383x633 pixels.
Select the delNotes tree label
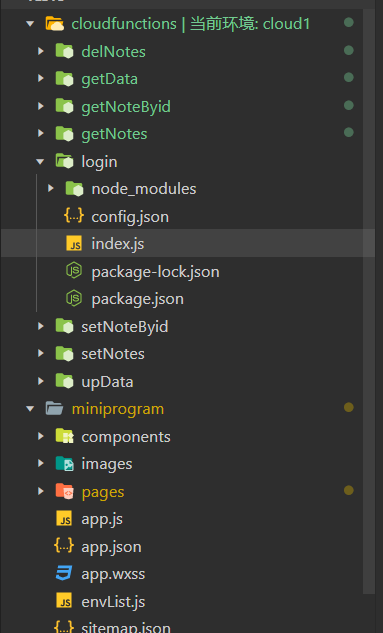click(x=113, y=52)
